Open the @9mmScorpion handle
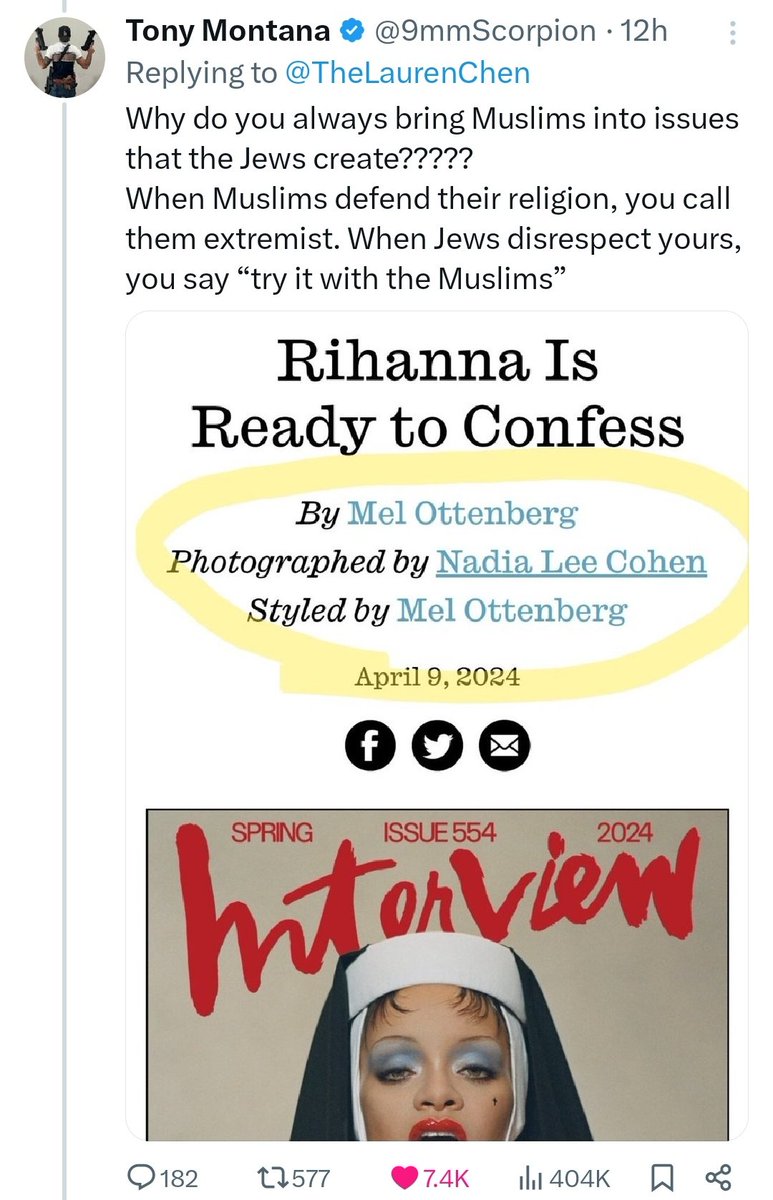 click(x=484, y=31)
